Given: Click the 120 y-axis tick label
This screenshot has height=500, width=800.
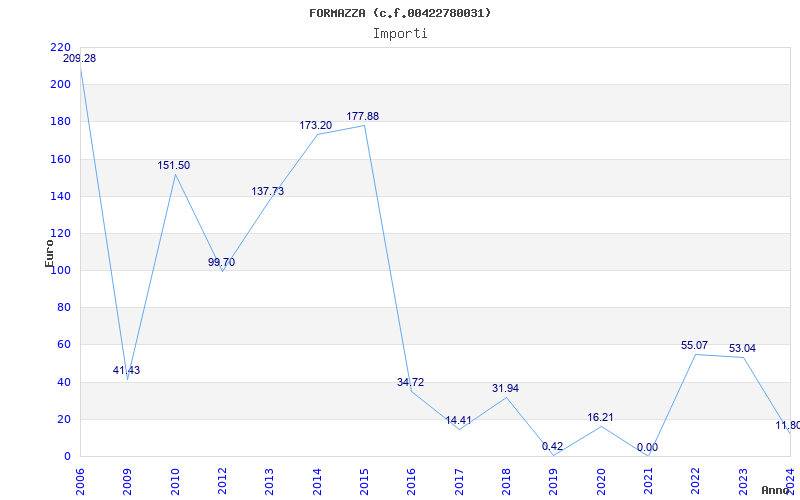Looking at the screenshot, I should [61, 234].
